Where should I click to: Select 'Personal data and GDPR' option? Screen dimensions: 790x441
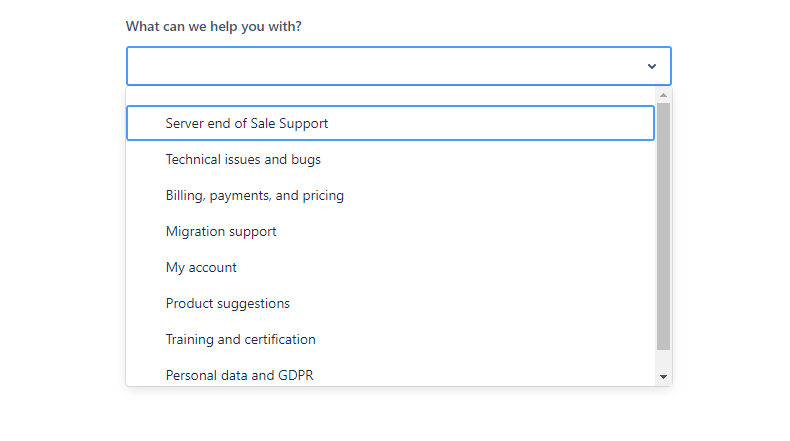(x=390, y=373)
